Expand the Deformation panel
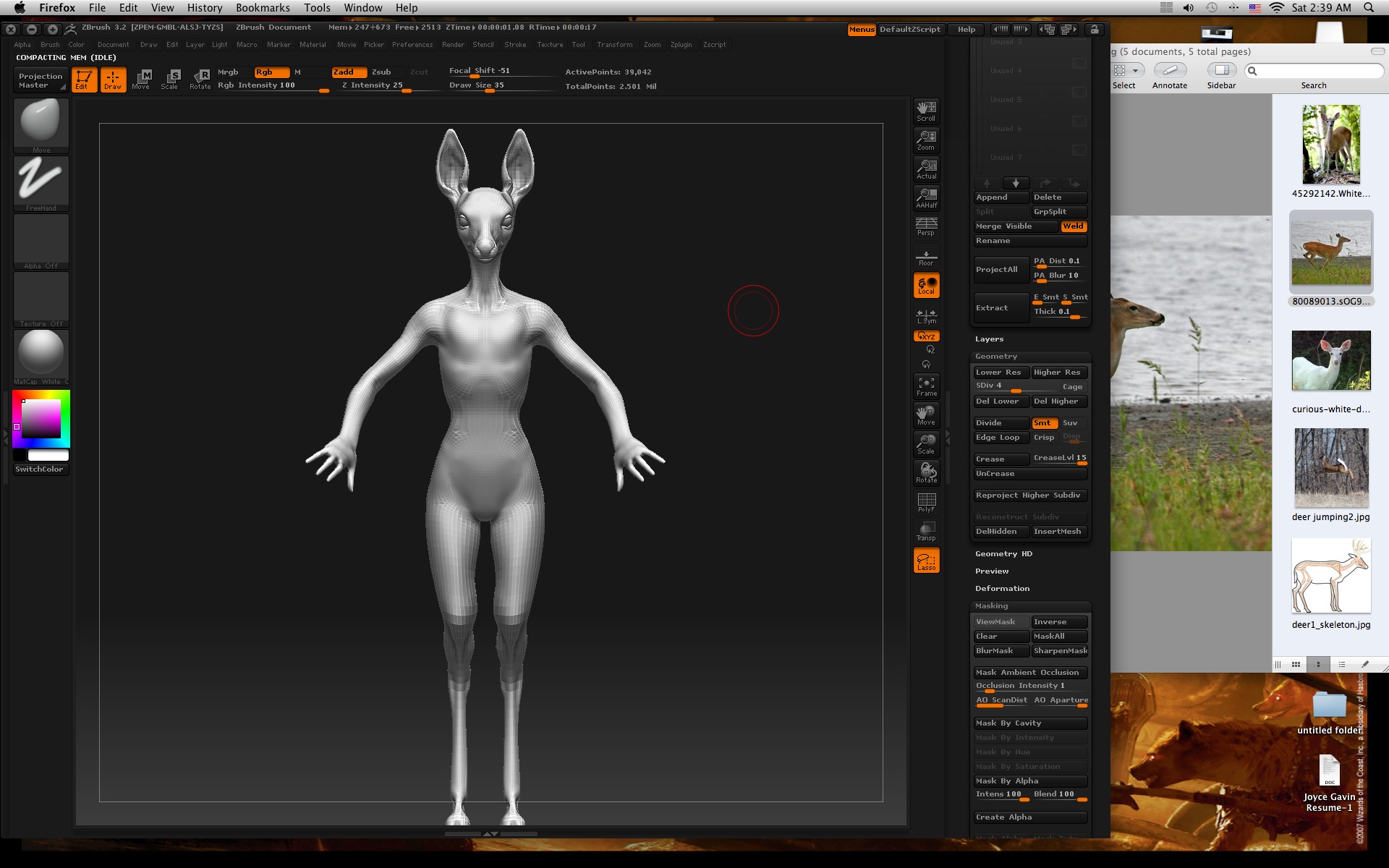Screen dimensions: 1389x868 (x=1003, y=588)
